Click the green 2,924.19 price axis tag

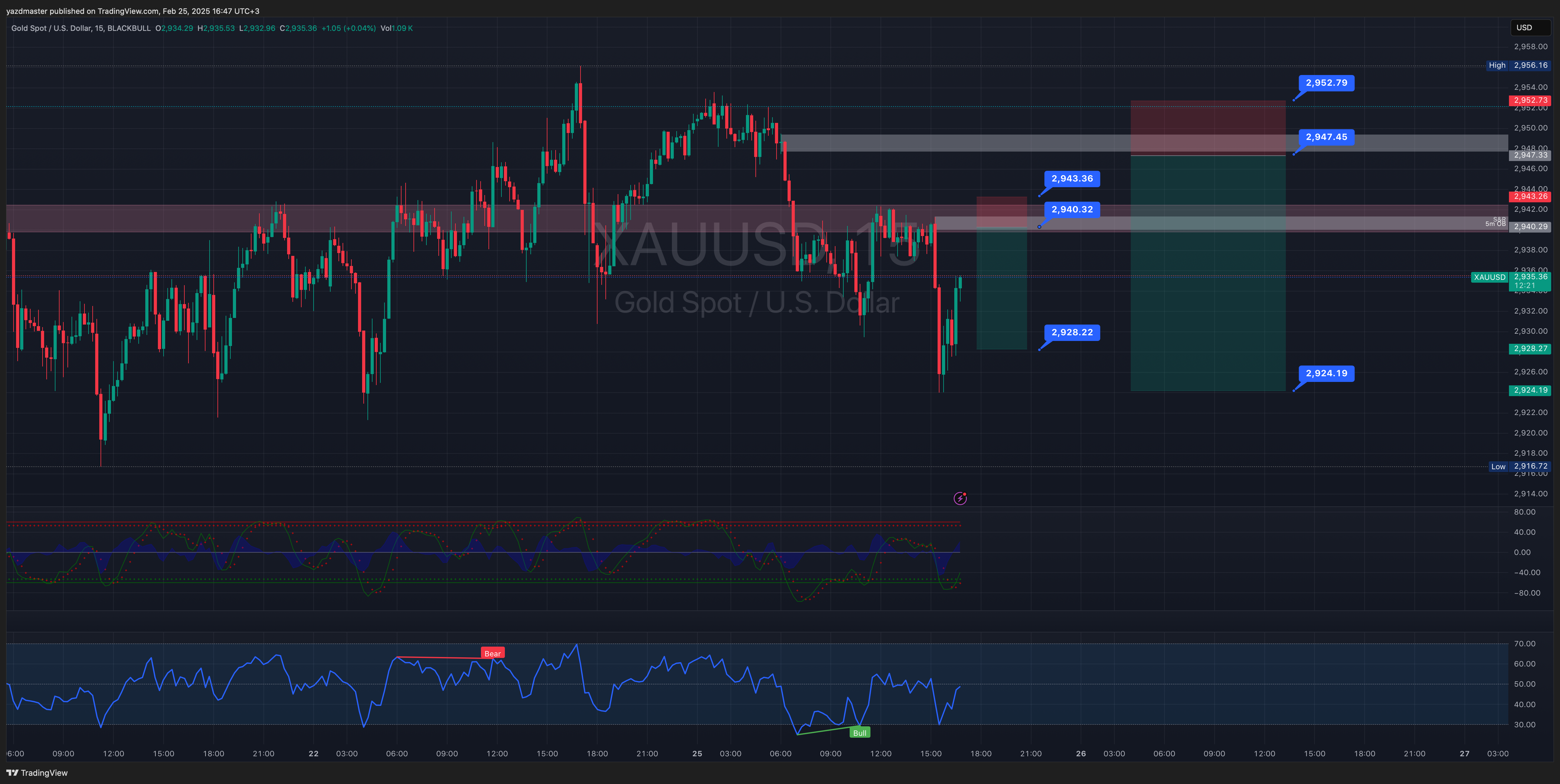(x=1530, y=390)
